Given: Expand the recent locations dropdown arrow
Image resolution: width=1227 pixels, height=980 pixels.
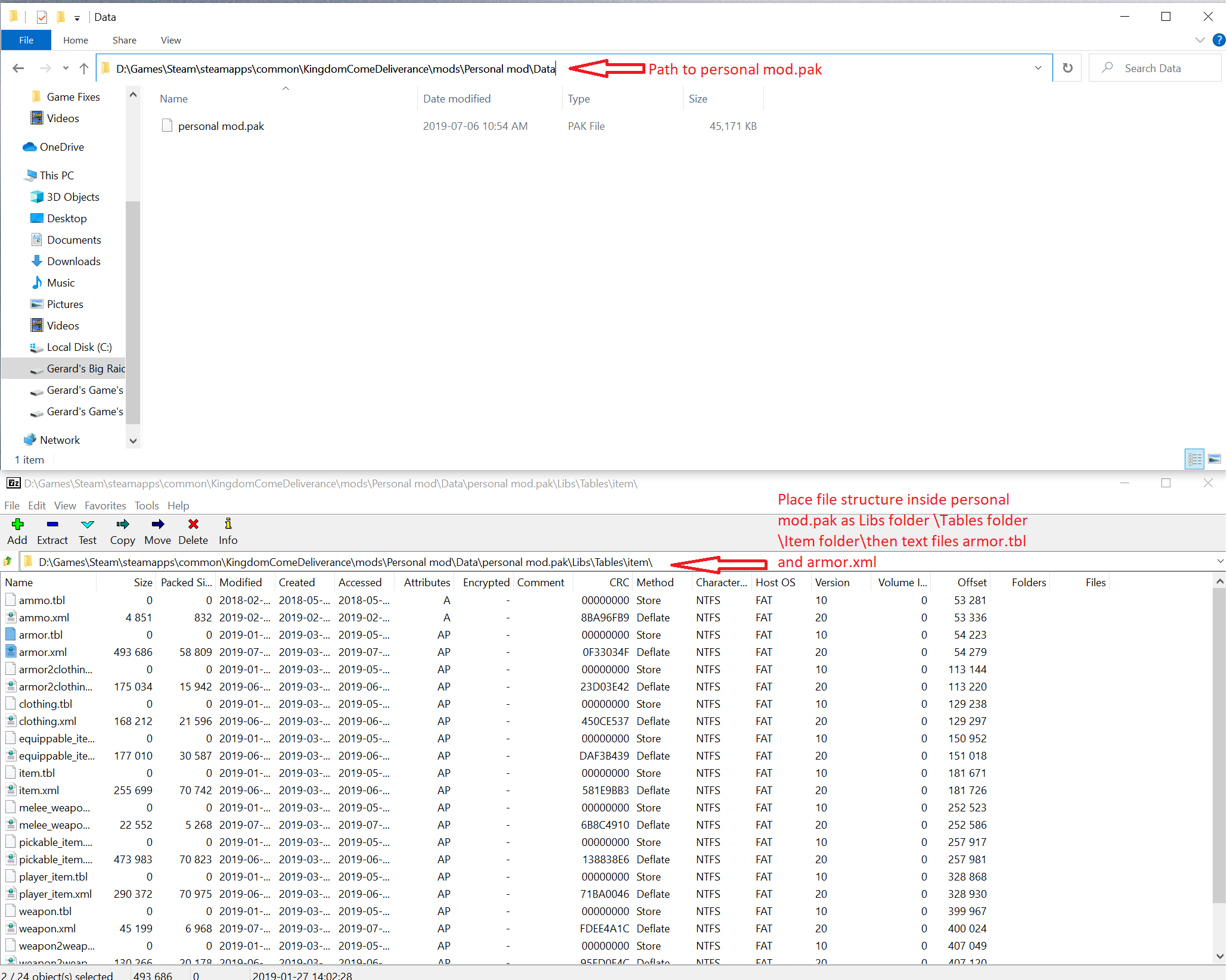Looking at the screenshot, I should click(66, 69).
